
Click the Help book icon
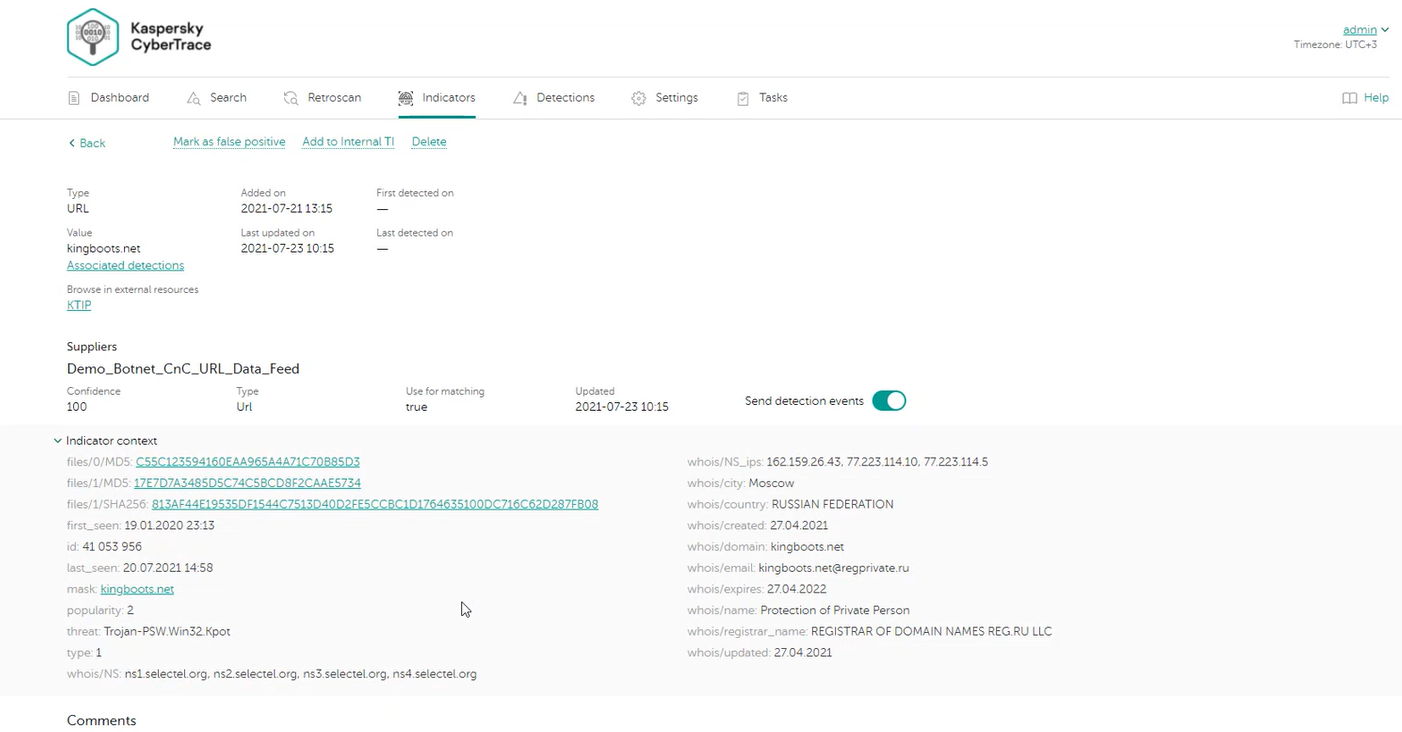[x=1350, y=98]
